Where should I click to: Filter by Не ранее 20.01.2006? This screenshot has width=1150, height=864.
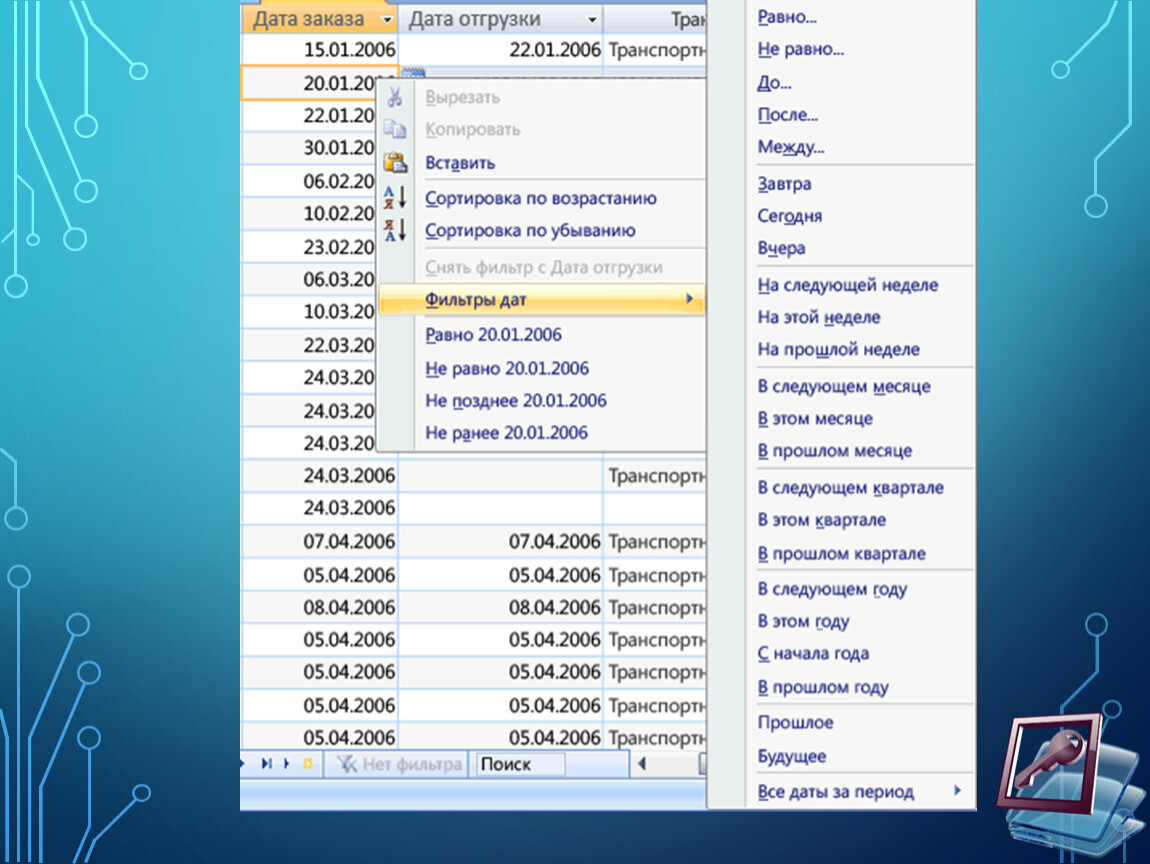[x=506, y=433]
